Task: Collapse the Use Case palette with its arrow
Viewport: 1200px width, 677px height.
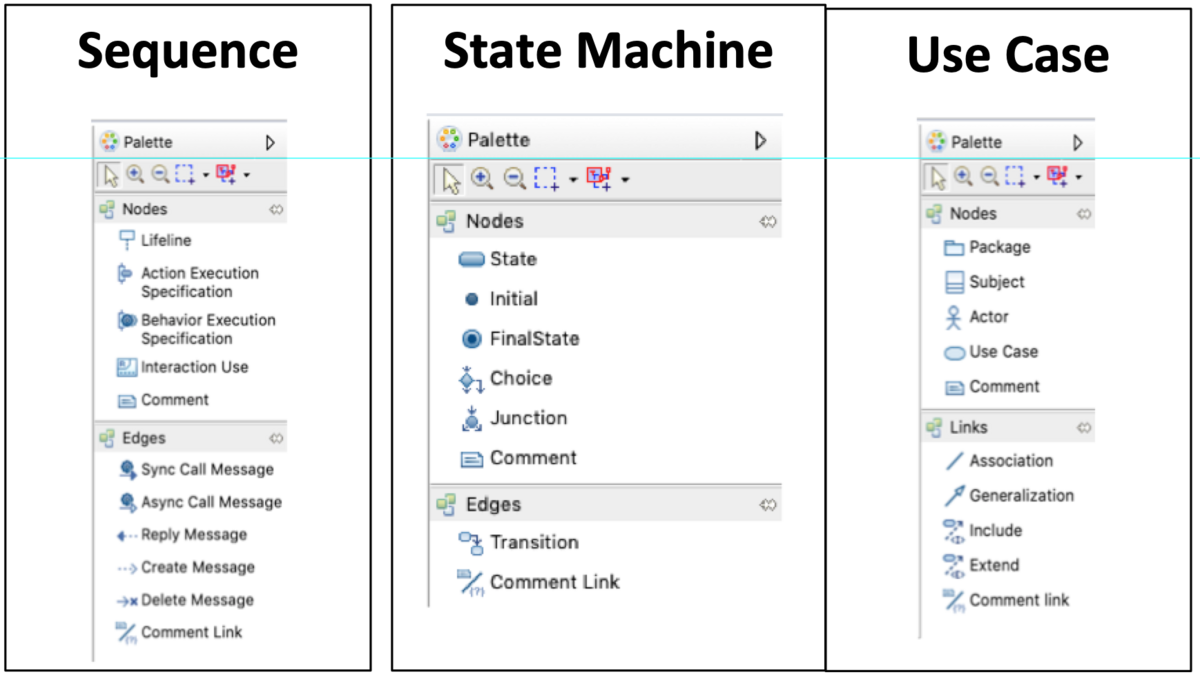Action: (1079, 141)
